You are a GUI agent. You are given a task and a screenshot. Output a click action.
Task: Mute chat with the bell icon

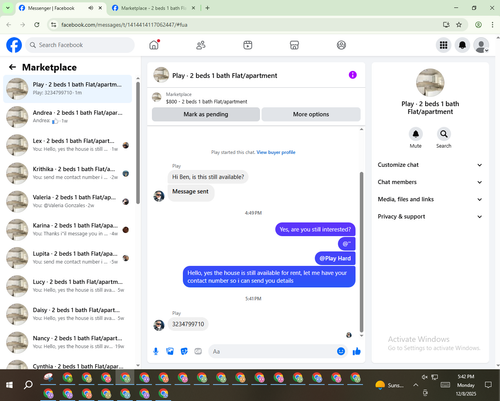[416, 134]
